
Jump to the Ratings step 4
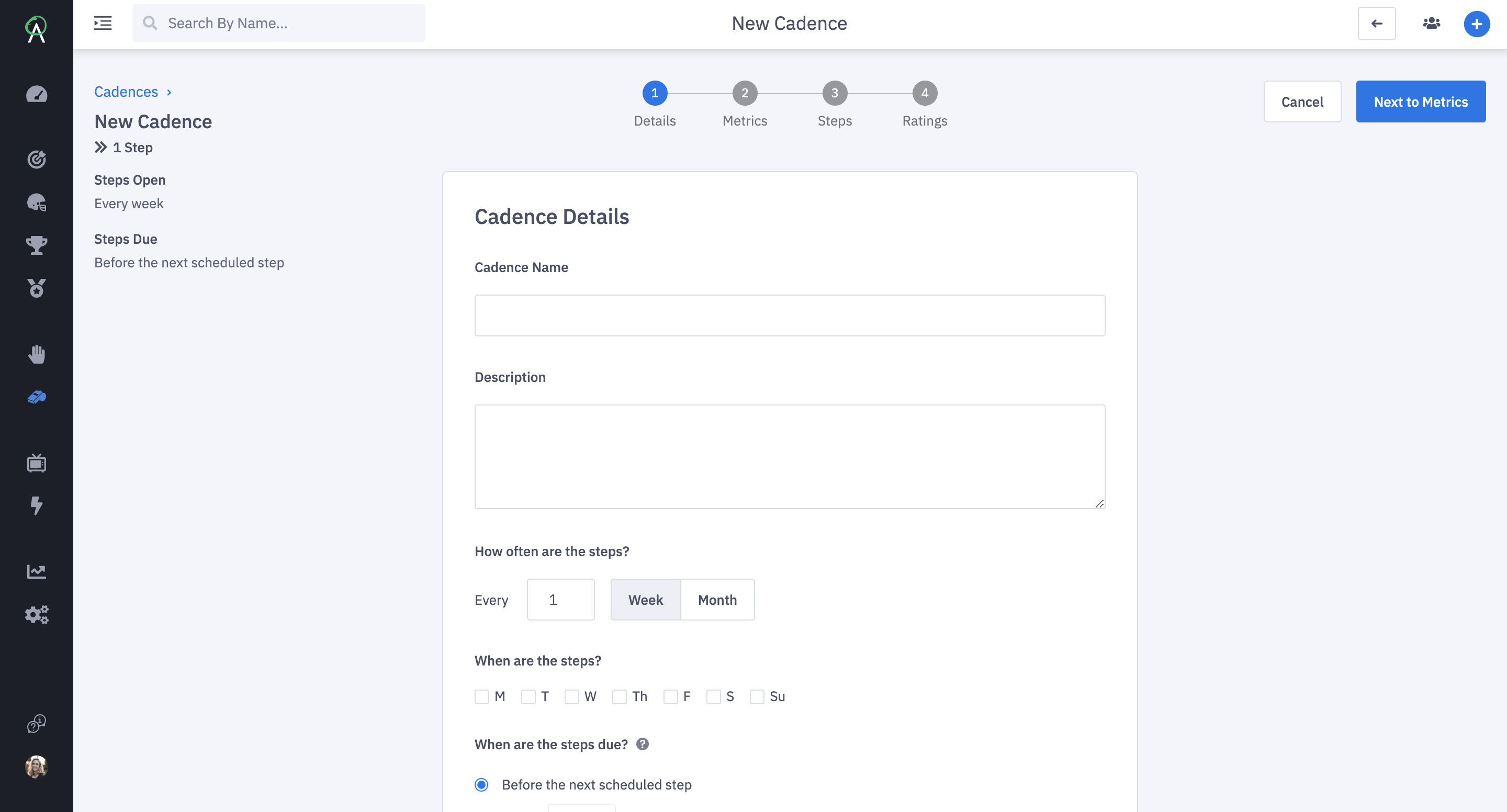pos(924,93)
